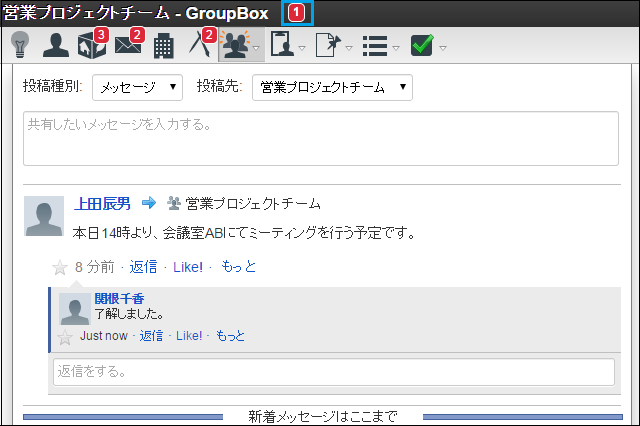Expand arrow next to group members icon
640x426 pixels.
[256, 48]
